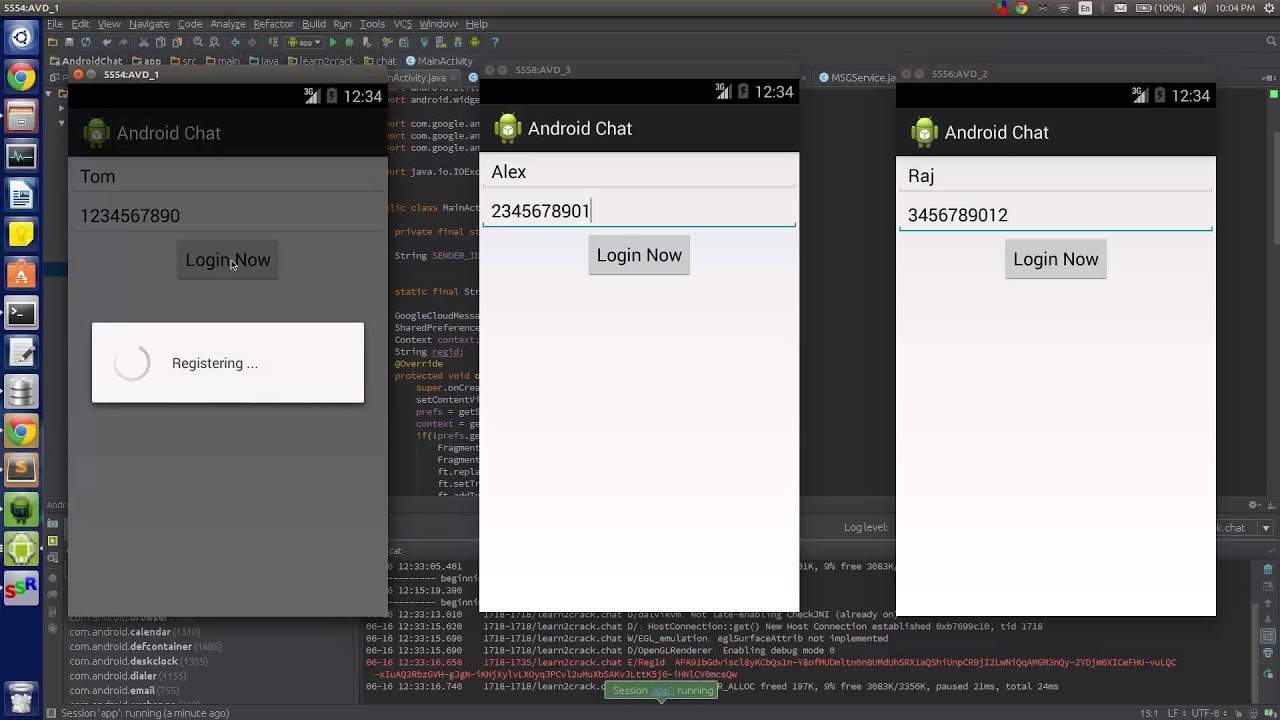Click the Copy icon in toolbar
Viewport: 1280px width, 720px height.
[160, 42]
